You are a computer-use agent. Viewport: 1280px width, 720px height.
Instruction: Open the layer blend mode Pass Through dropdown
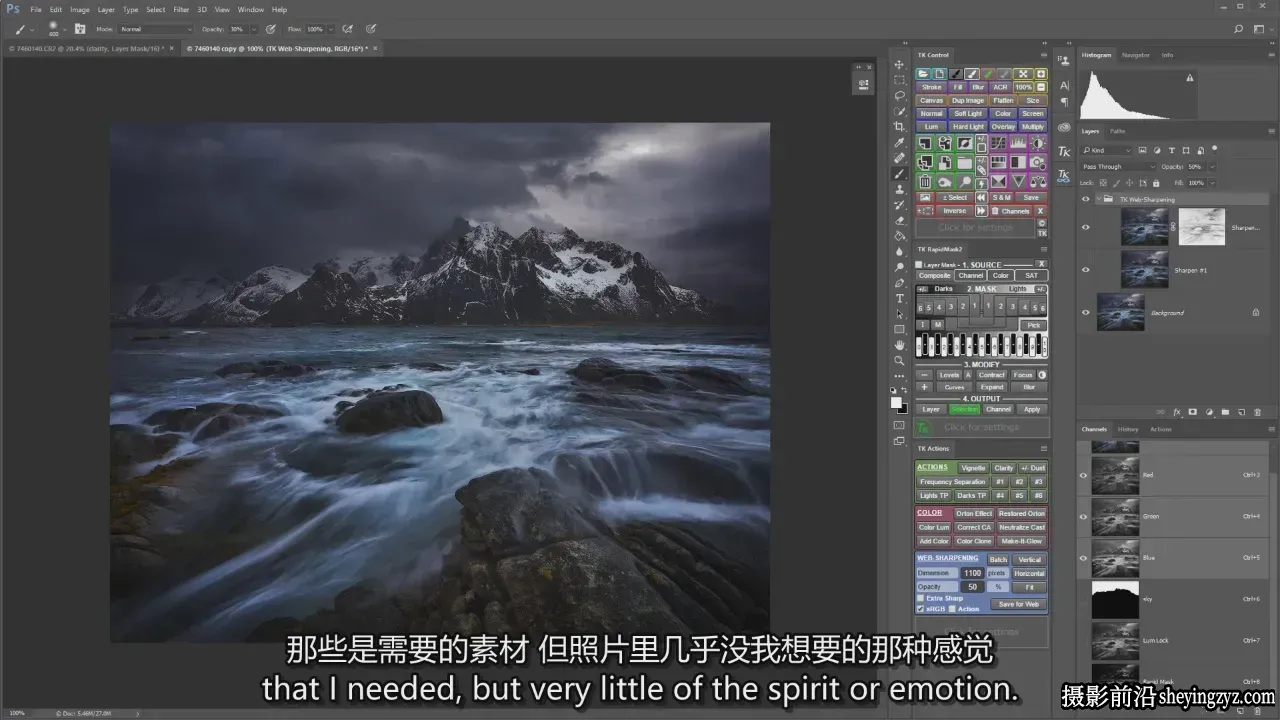[1118, 166]
